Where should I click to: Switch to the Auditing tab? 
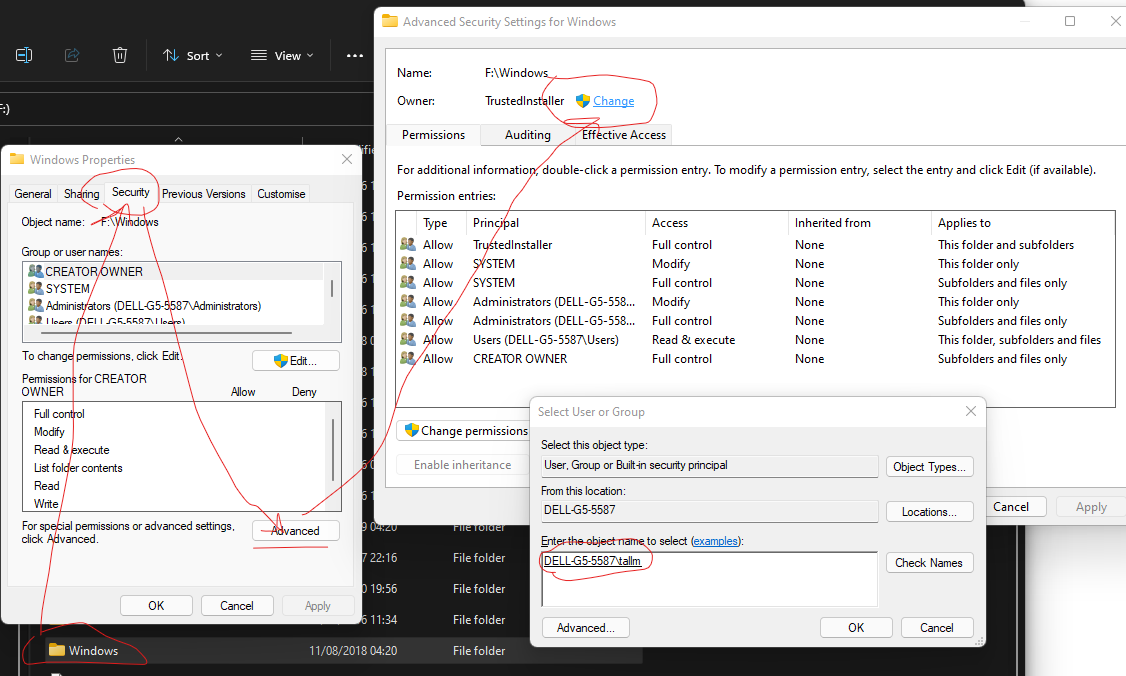tap(527, 135)
